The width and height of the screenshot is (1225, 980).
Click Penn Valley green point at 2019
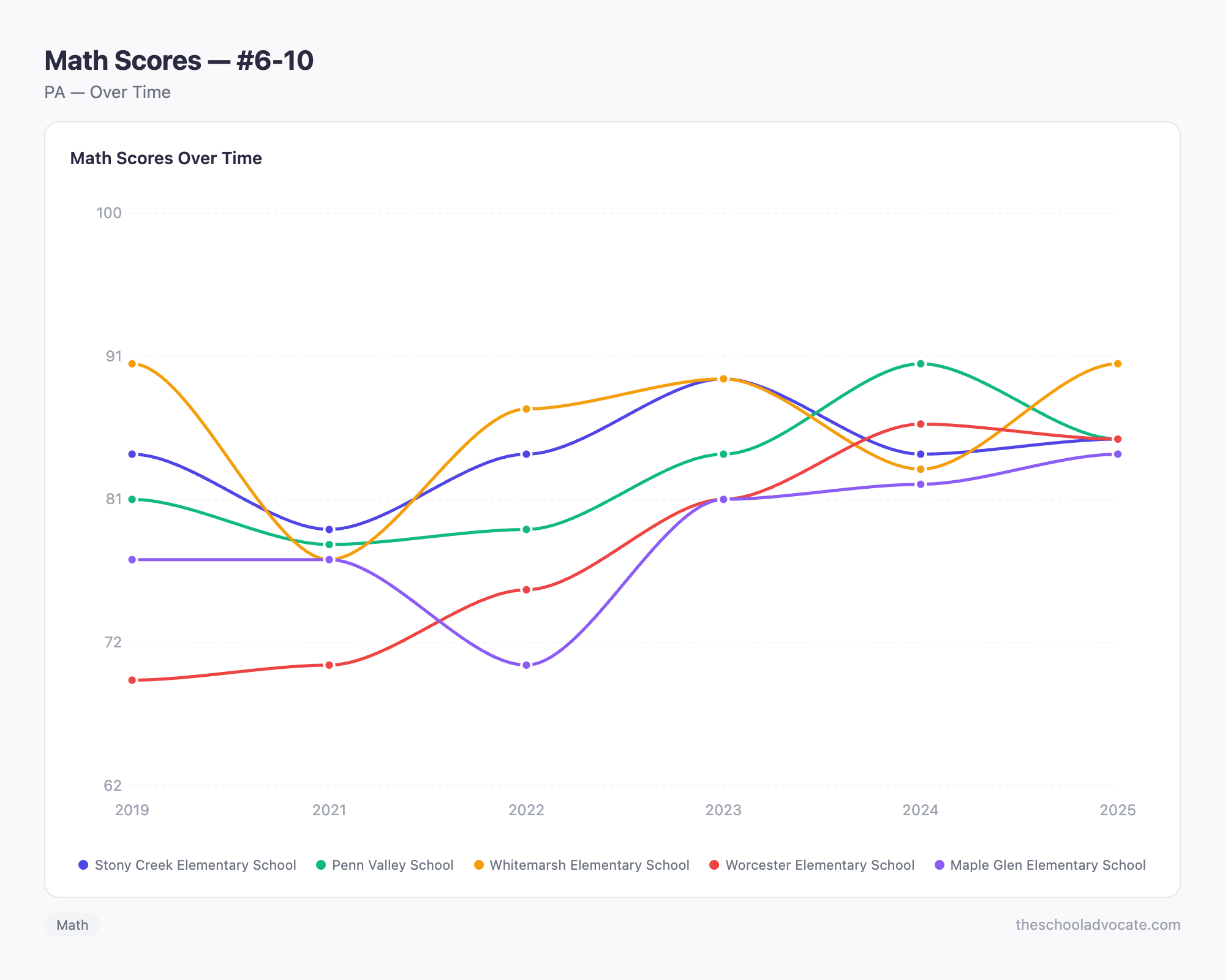(132, 499)
